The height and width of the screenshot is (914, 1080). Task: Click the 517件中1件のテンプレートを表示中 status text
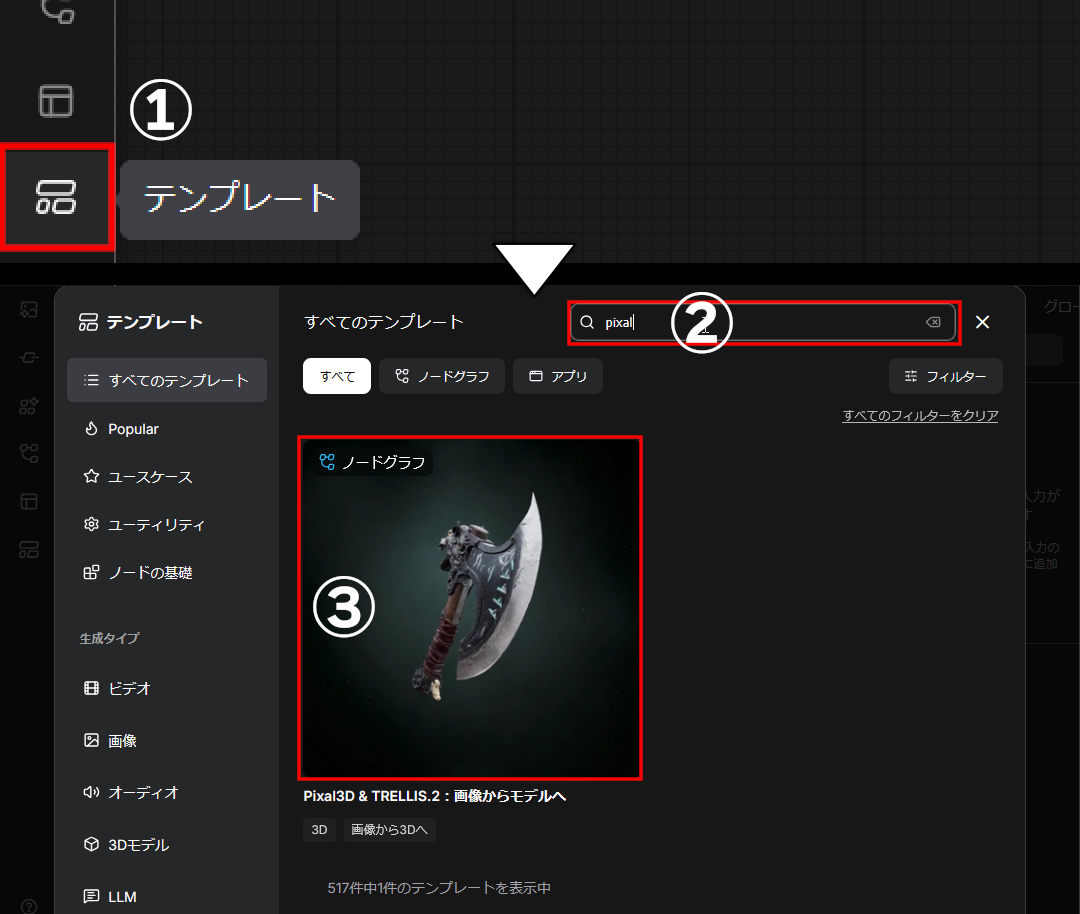(439, 888)
